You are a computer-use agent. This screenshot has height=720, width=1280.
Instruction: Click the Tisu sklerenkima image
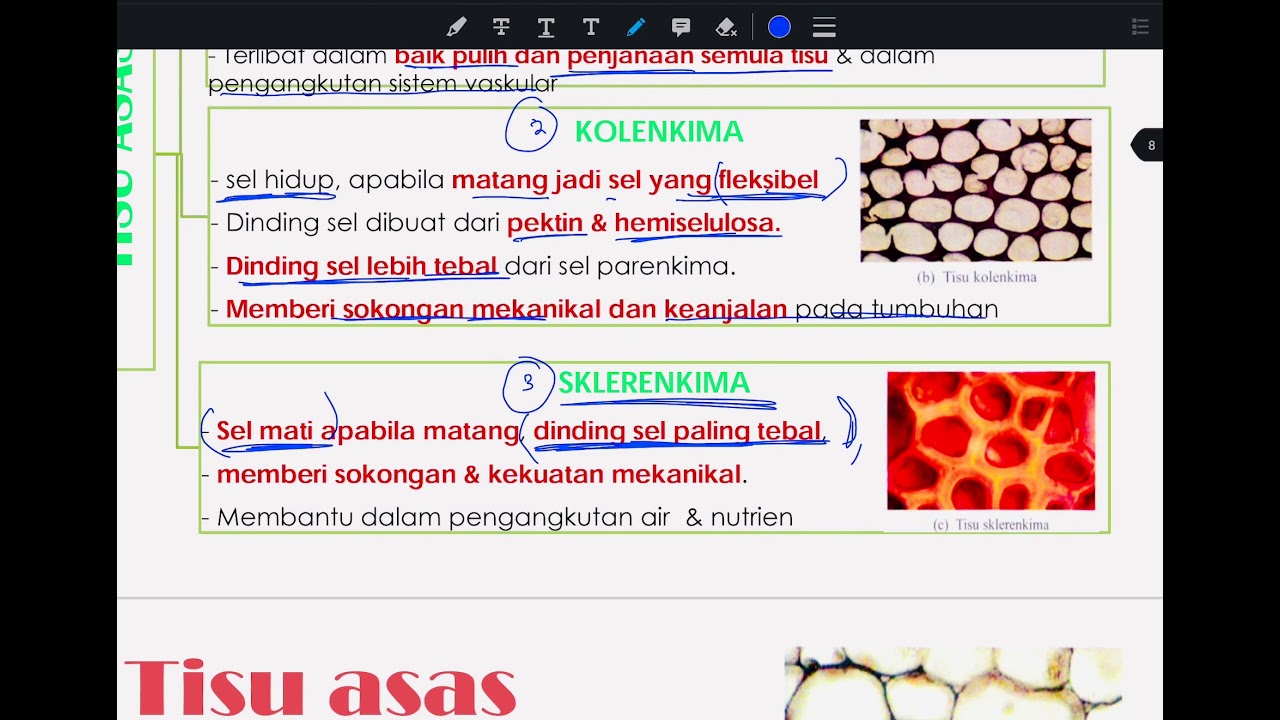point(991,440)
